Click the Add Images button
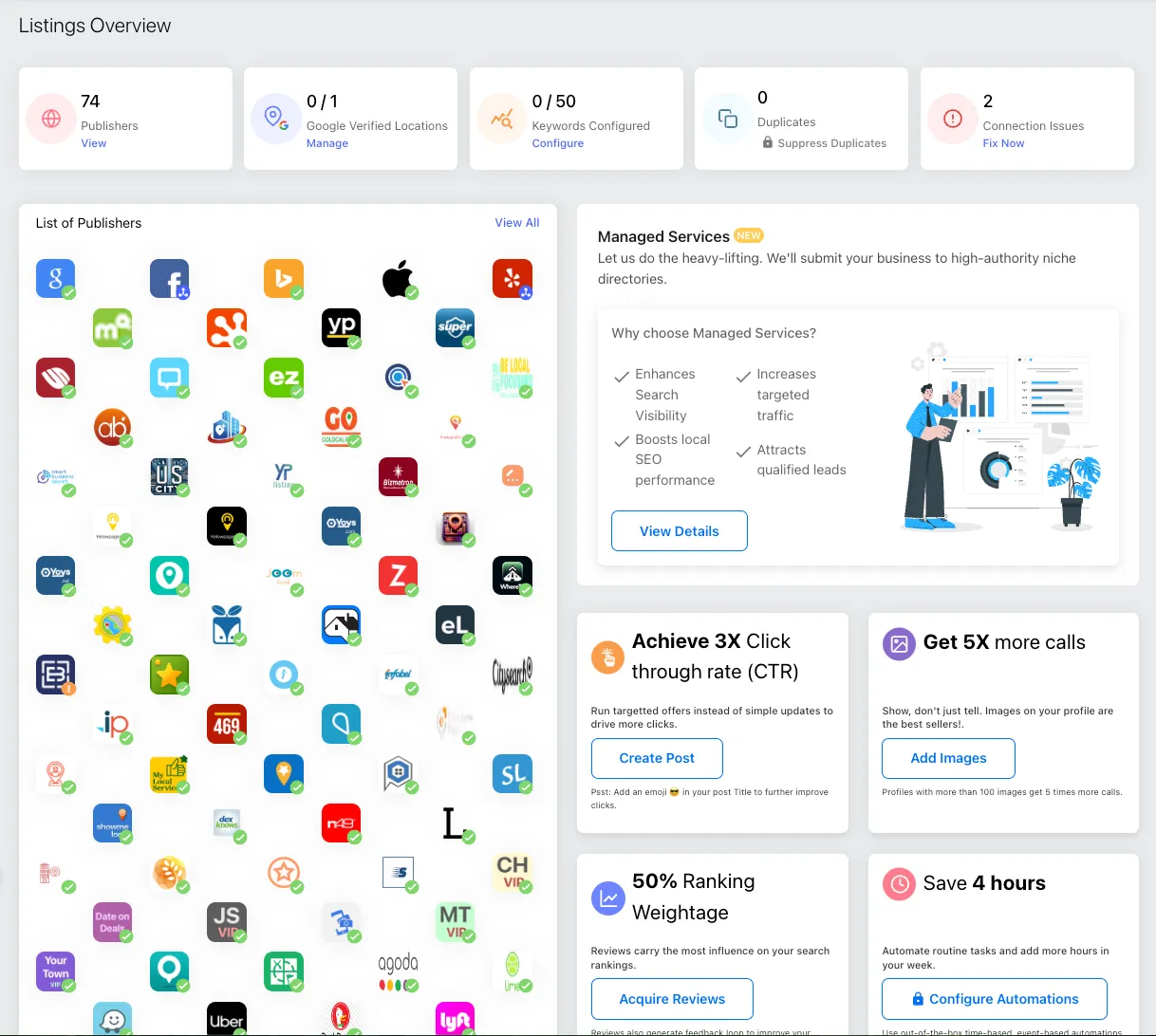Screen dimensions: 1156x1036 click(949, 759)
